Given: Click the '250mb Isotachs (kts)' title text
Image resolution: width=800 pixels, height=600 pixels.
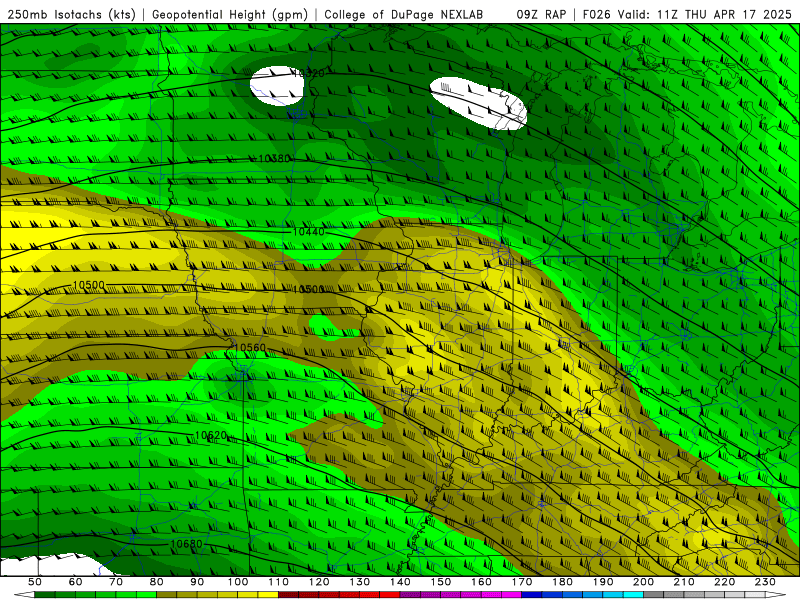Looking at the screenshot, I should tap(72, 15).
